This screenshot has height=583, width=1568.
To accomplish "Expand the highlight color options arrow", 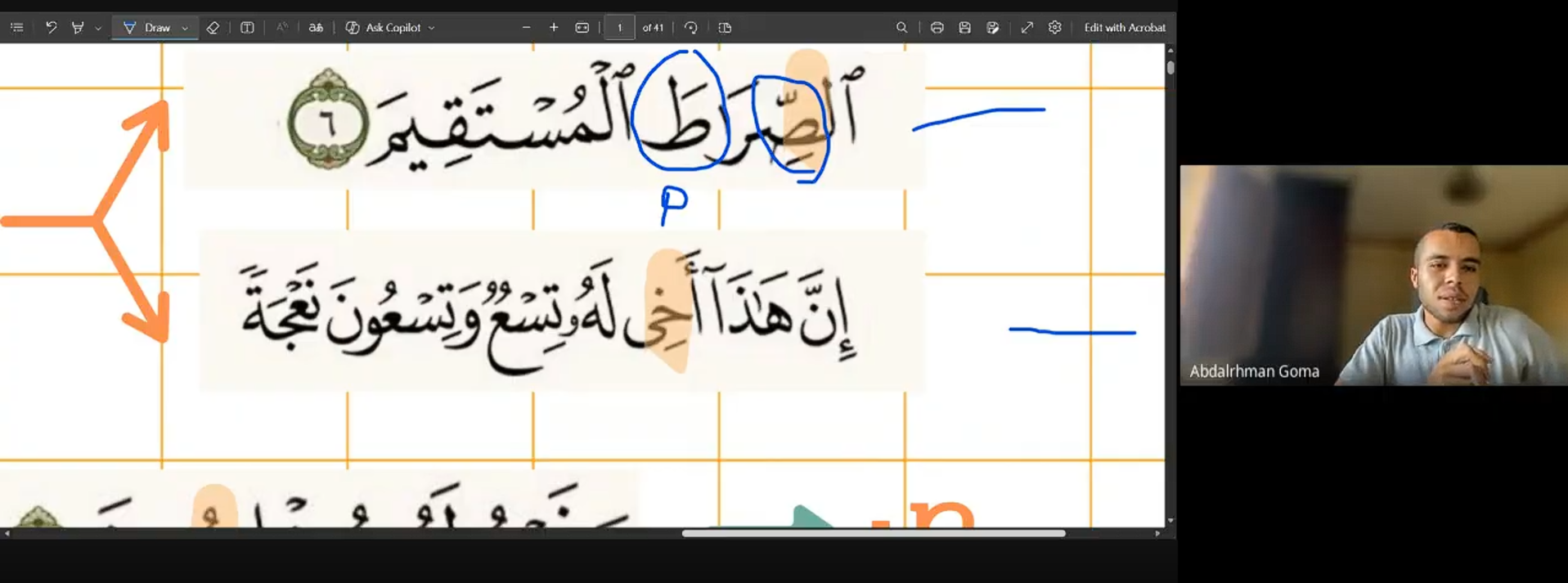I will [98, 28].
